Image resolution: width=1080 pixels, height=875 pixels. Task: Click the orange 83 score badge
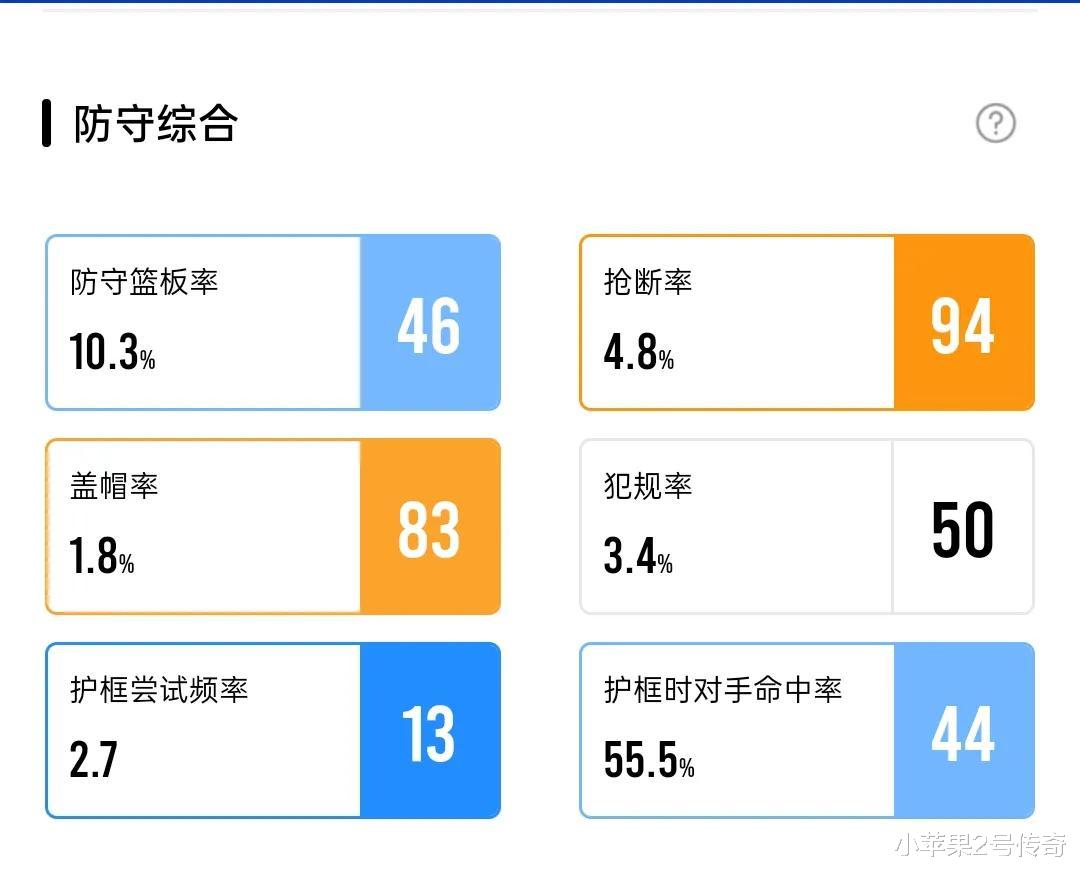(429, 527)
